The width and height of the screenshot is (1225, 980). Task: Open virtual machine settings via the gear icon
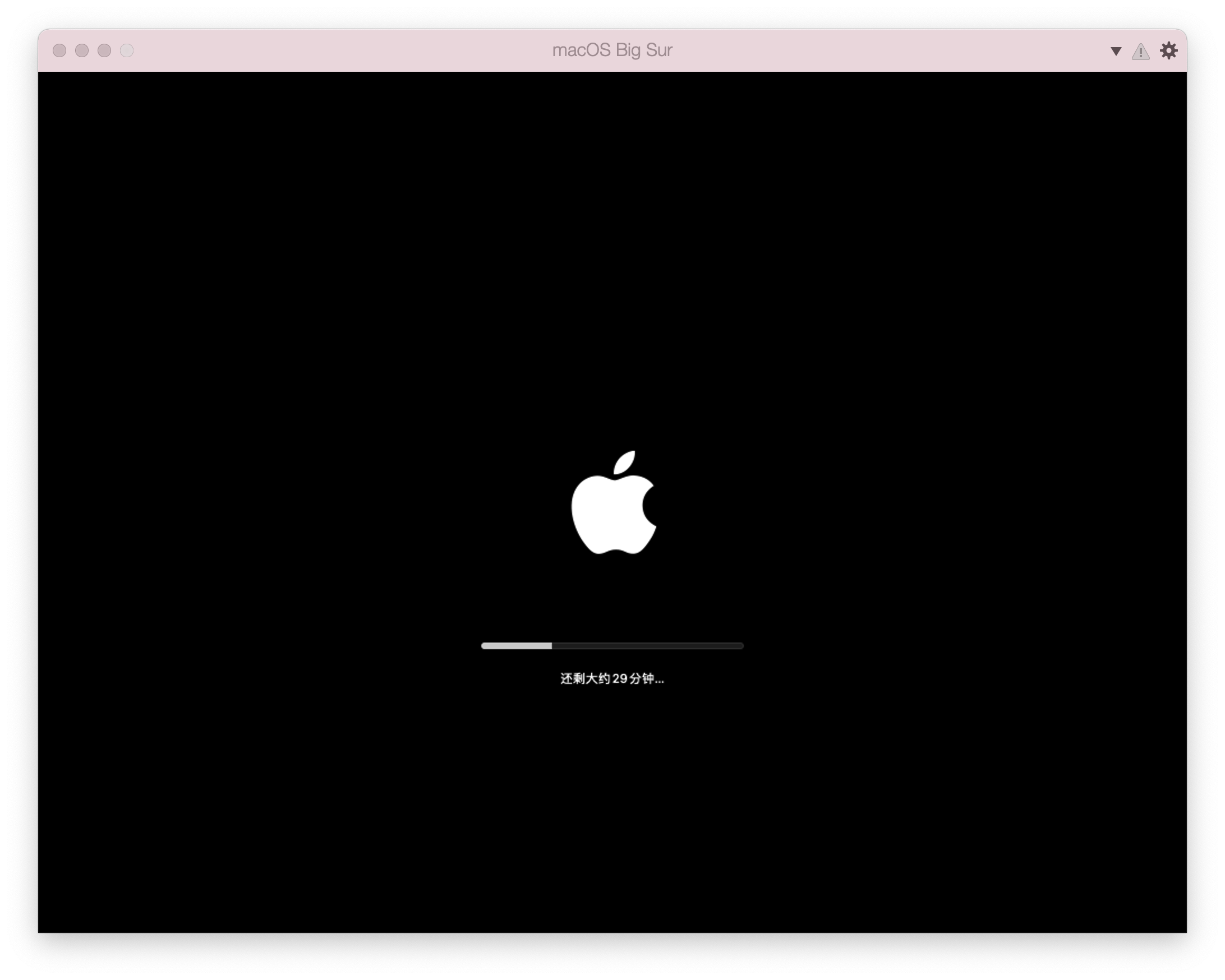(x=1169, y=50)
